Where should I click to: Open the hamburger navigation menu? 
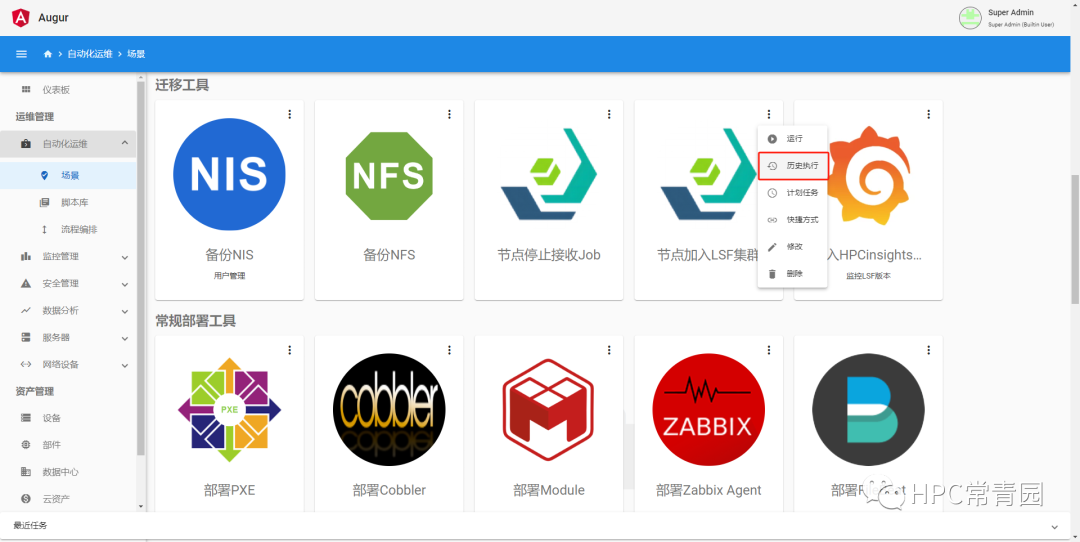(x=21, y=54)
